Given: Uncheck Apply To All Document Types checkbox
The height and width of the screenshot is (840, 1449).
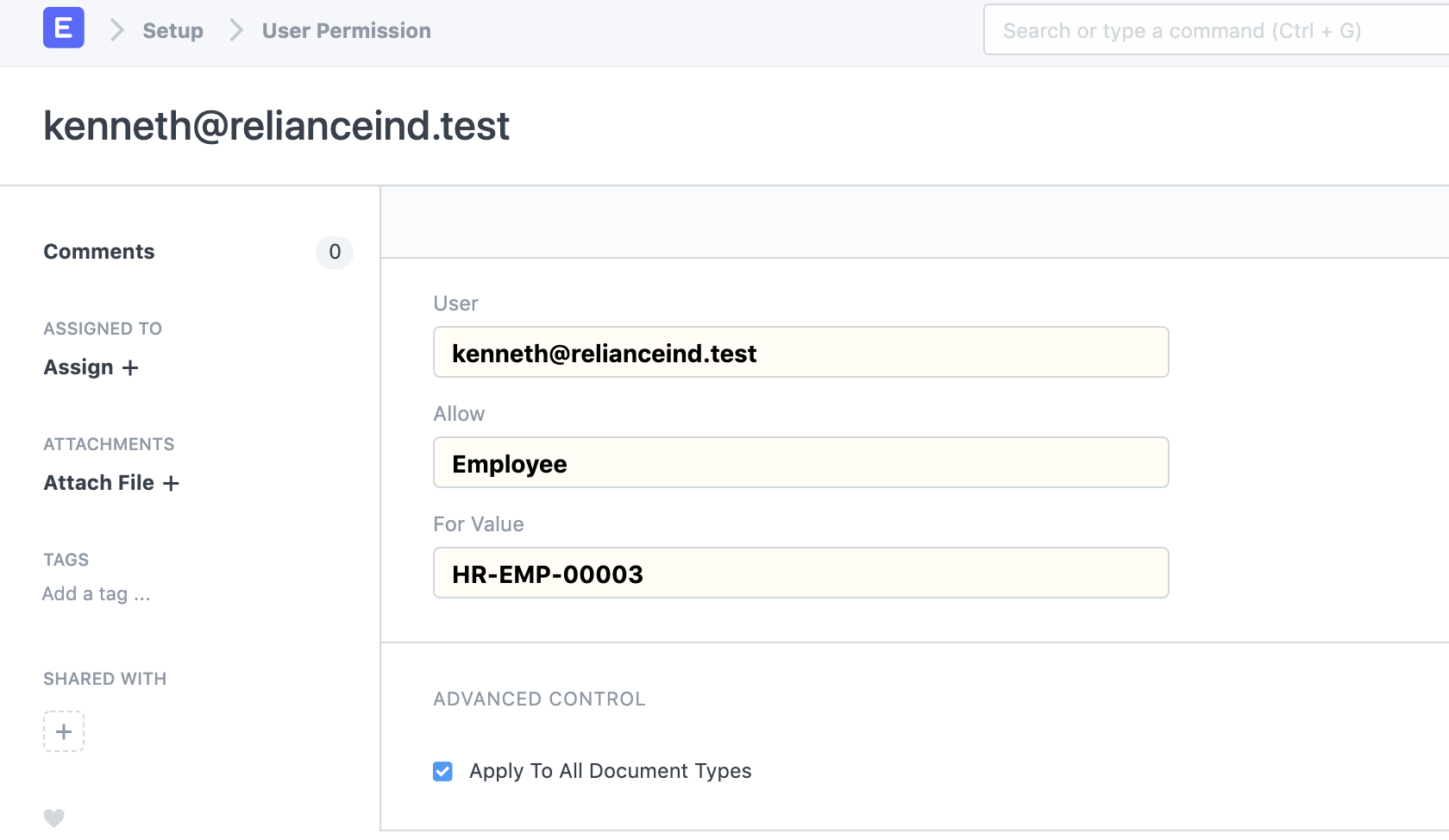Looking at the screenshot, I should [x=442, y=771].
